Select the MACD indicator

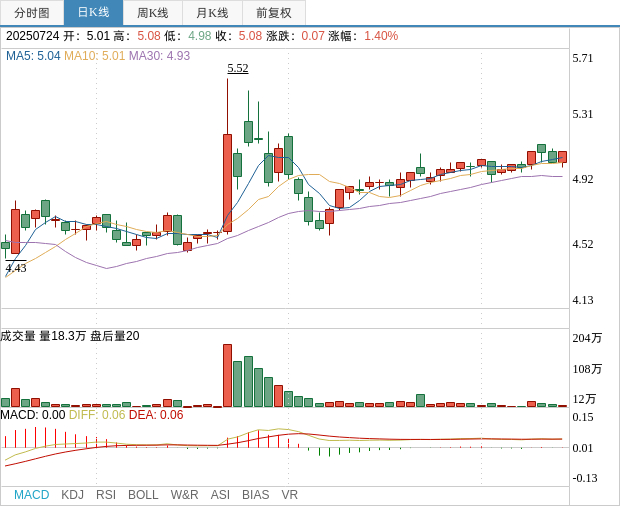[32, 495]
